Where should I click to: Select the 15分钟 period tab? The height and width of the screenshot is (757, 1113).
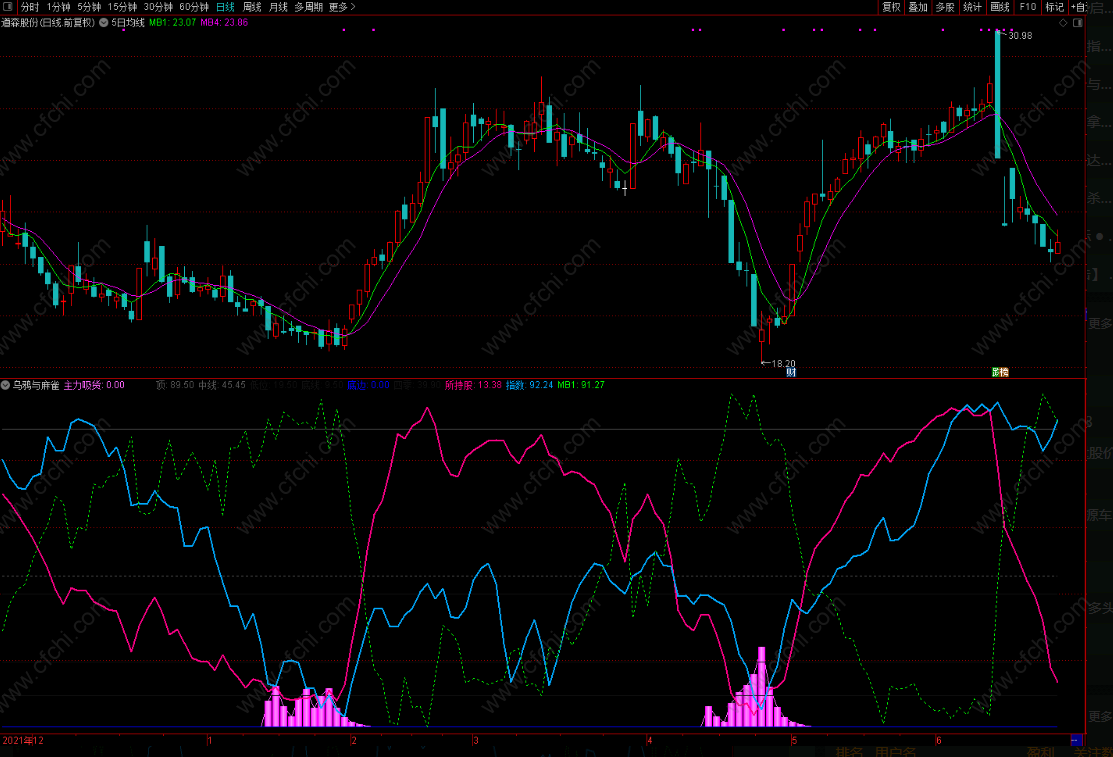point(122,7)
